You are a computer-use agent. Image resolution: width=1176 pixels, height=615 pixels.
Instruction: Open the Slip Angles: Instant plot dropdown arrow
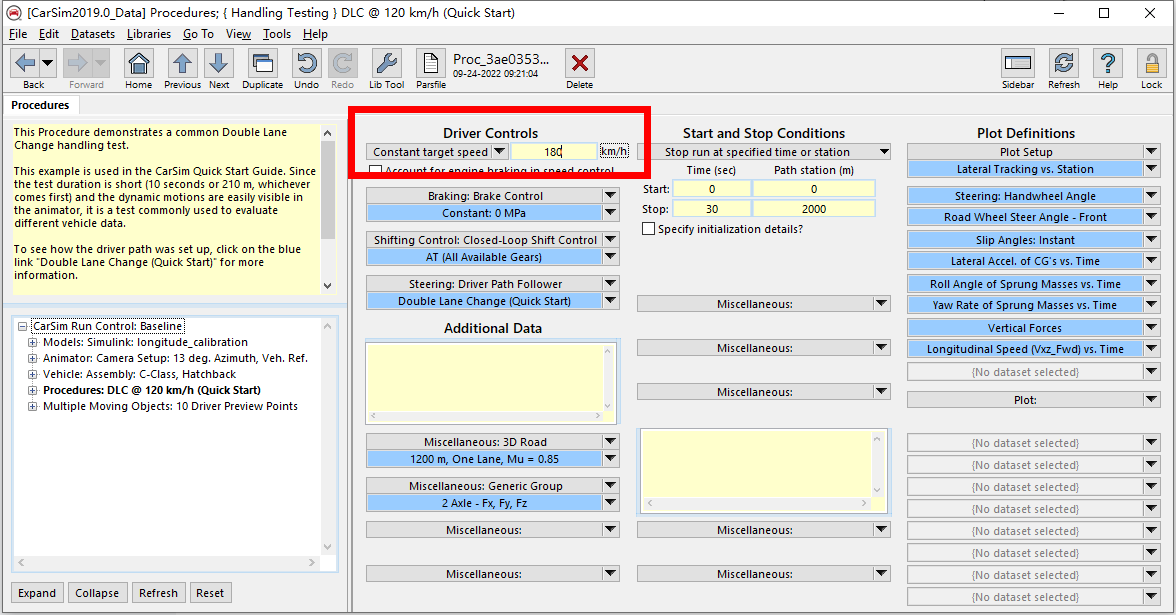tap(1151, 240)
